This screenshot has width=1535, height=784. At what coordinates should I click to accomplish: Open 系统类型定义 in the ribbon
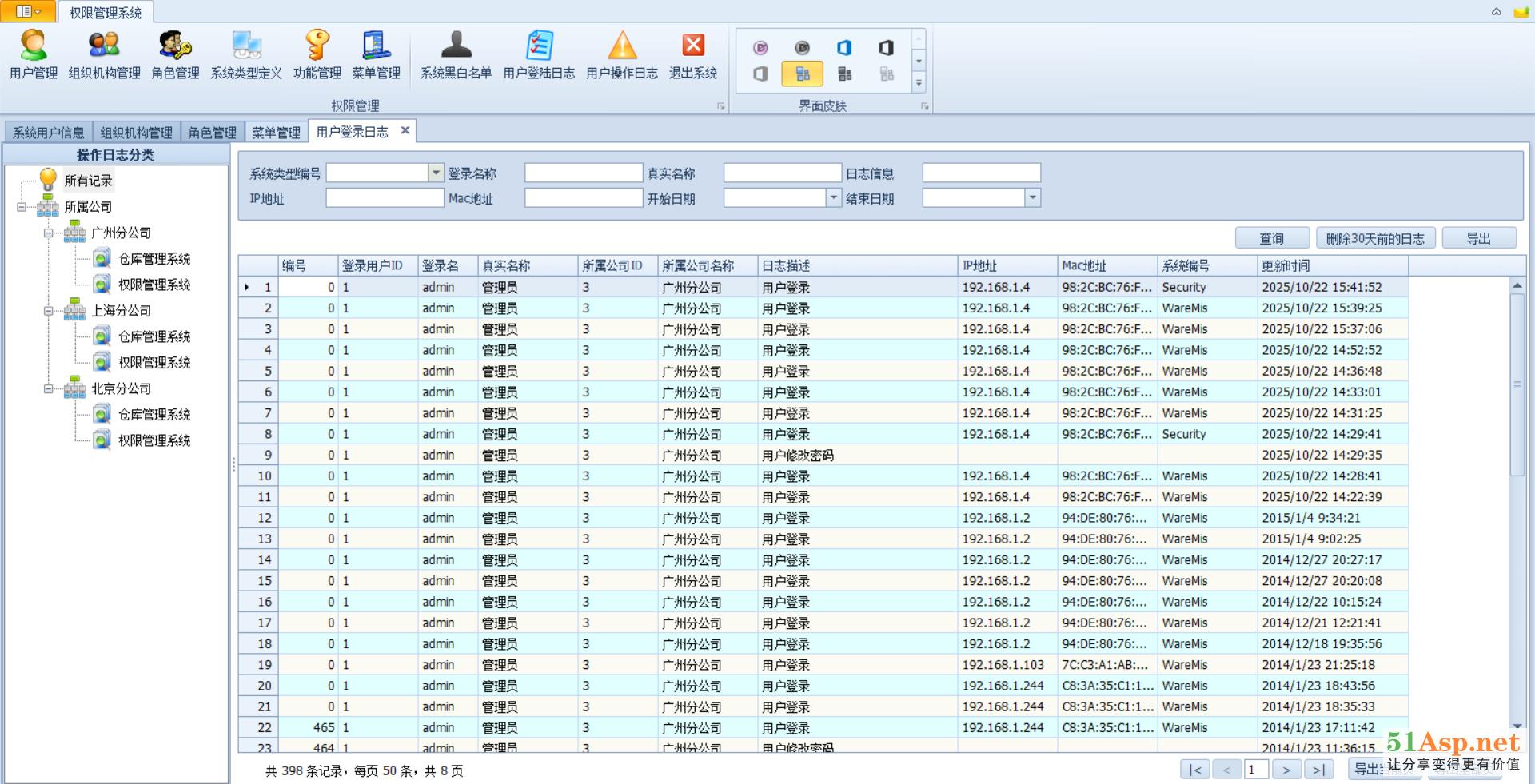246,54
